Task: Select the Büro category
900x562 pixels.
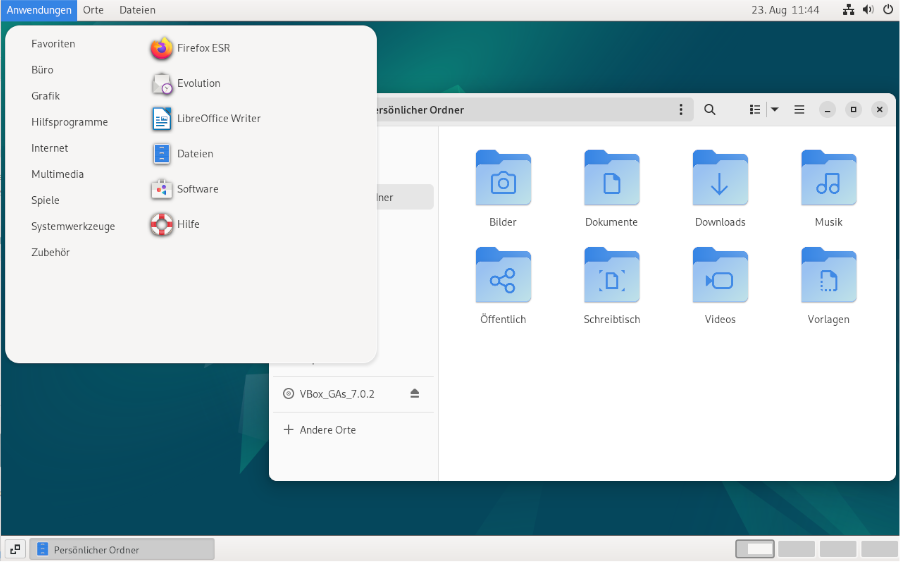Action: [x=42, y=70]
